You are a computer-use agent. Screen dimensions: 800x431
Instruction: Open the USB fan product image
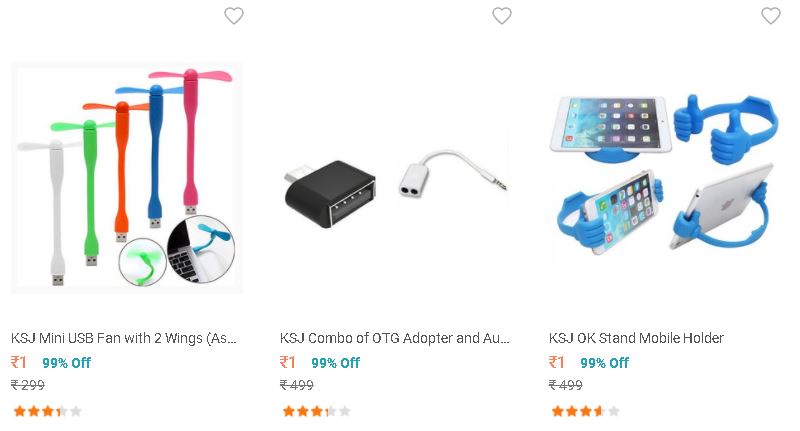(127, 178)
